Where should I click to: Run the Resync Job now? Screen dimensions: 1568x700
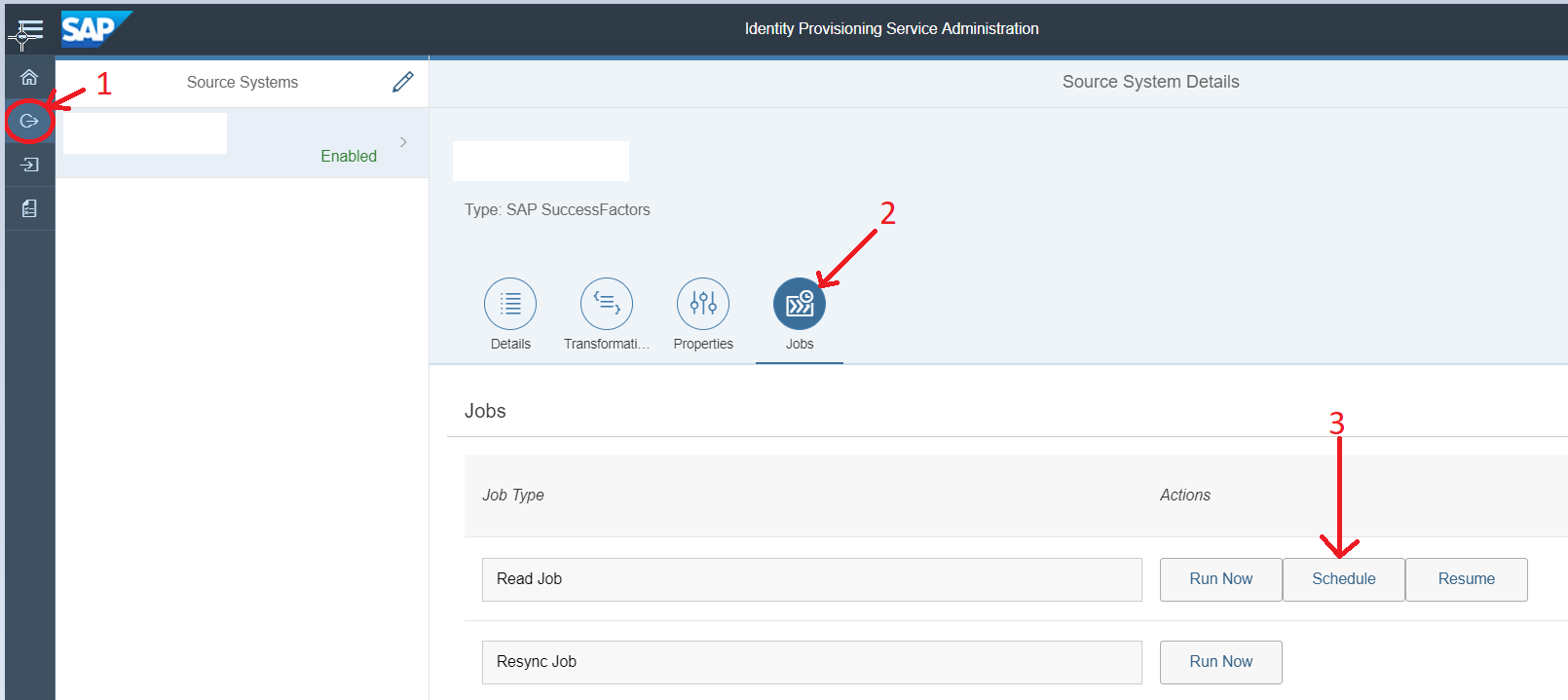1221,662
